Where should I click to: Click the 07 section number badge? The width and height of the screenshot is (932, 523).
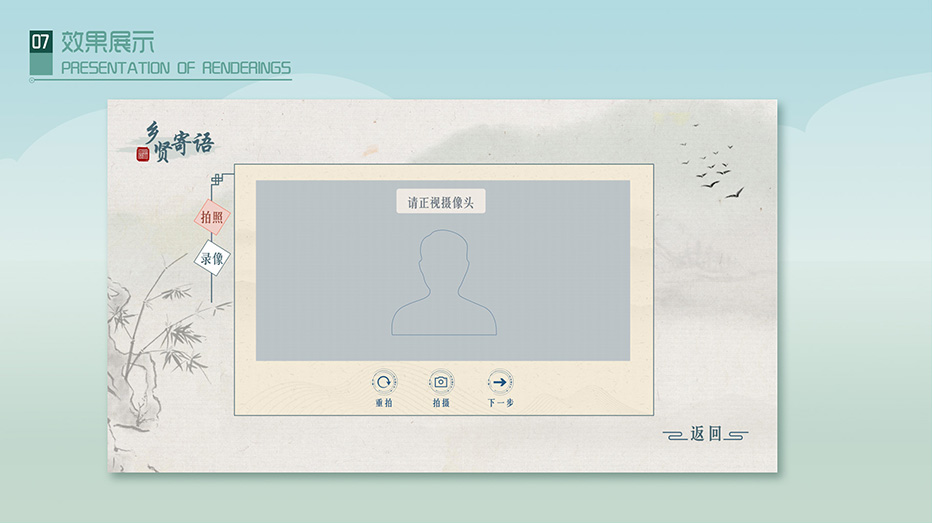click(41, 42)
